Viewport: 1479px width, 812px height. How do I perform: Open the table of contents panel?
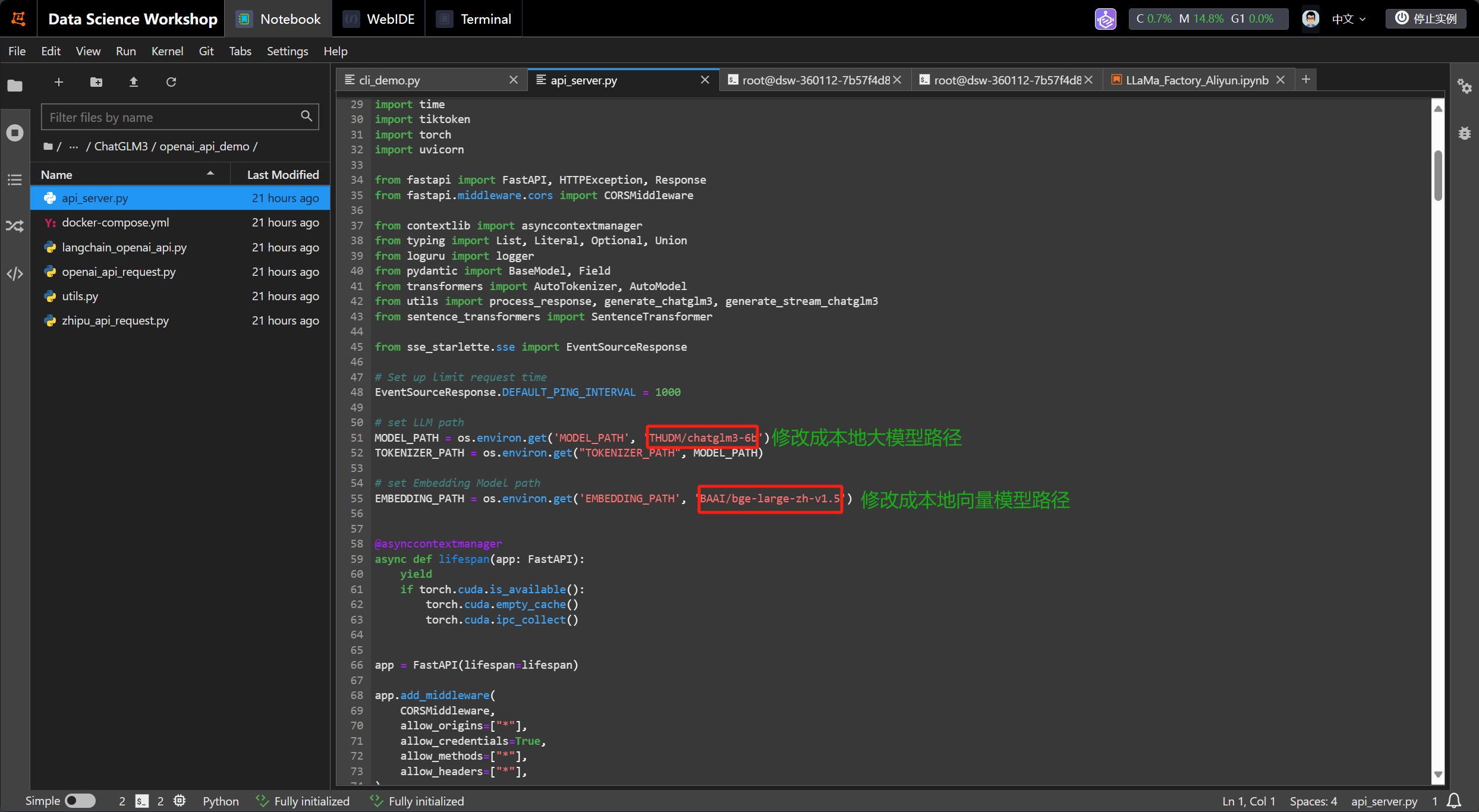[15, 180]
